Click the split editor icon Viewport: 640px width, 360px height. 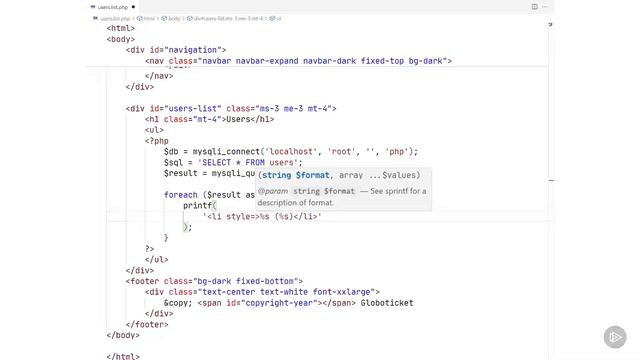click(x=534, y=7)
